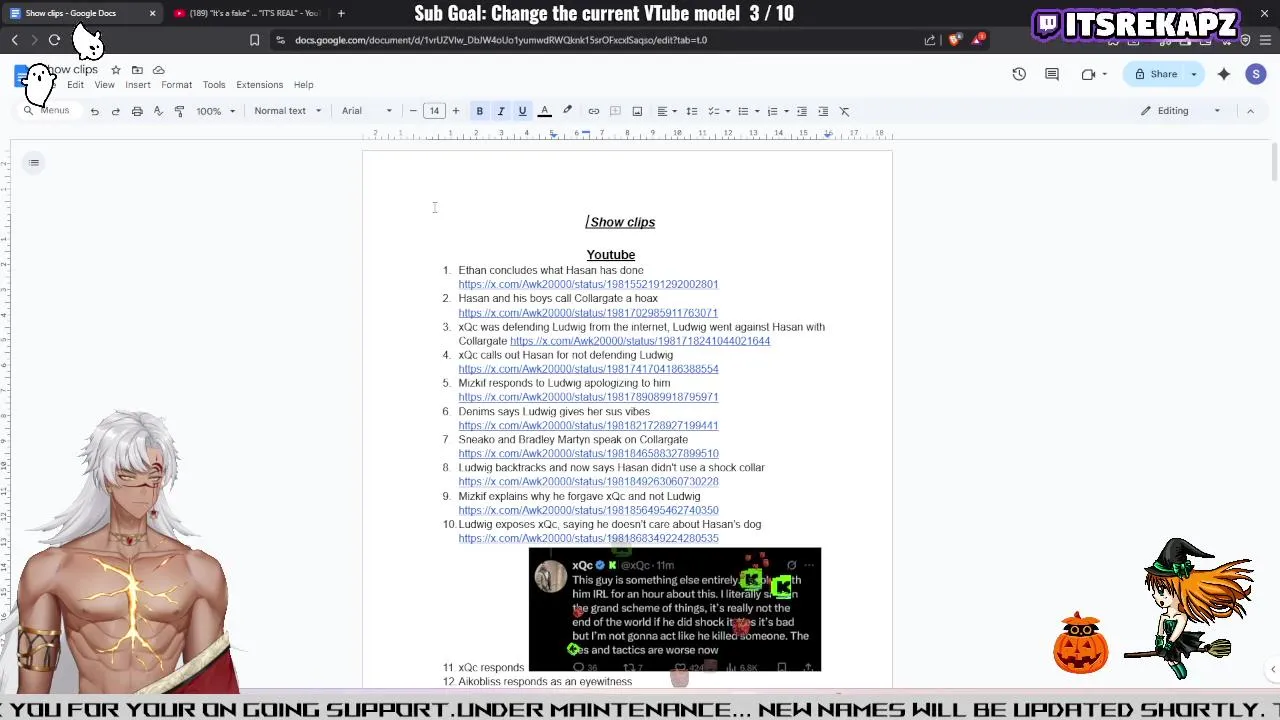
Task: Reload the page in browser
Action: coord(54,40)
